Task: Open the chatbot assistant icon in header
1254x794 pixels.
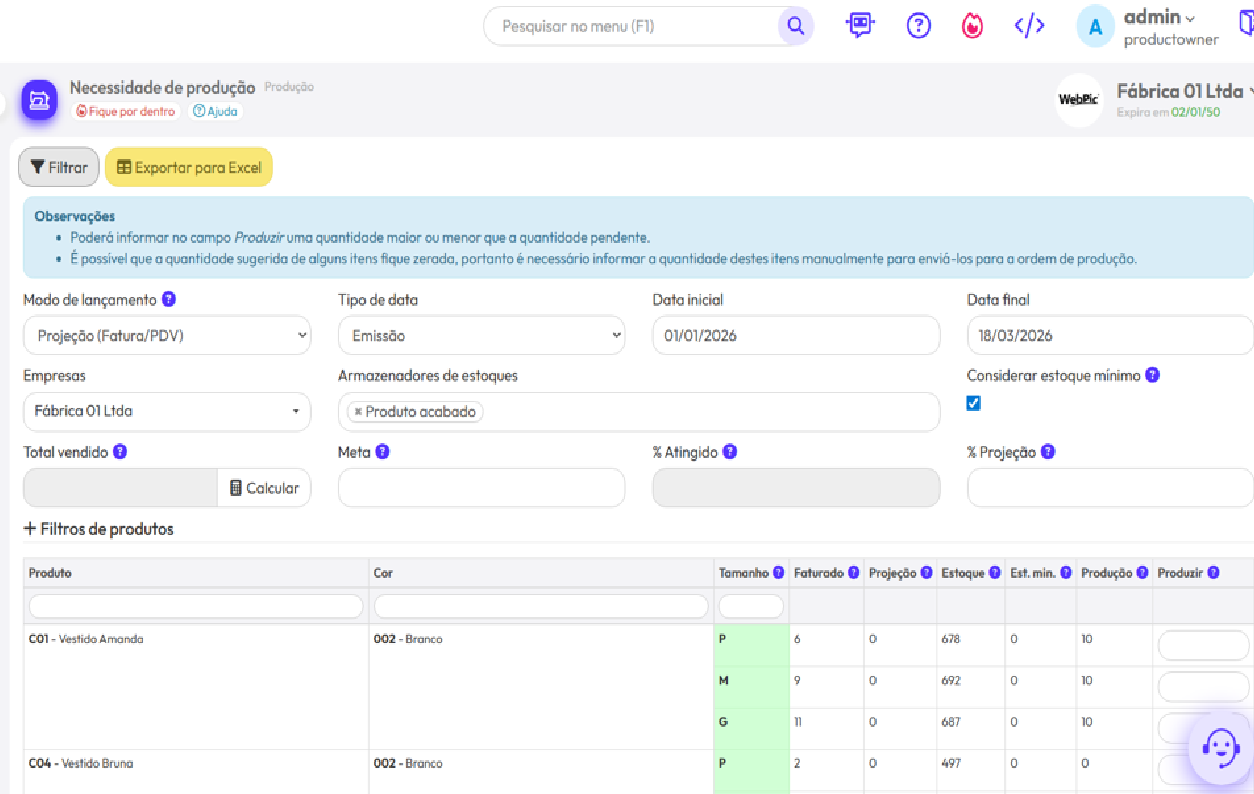Action: (x=859, y=26)
